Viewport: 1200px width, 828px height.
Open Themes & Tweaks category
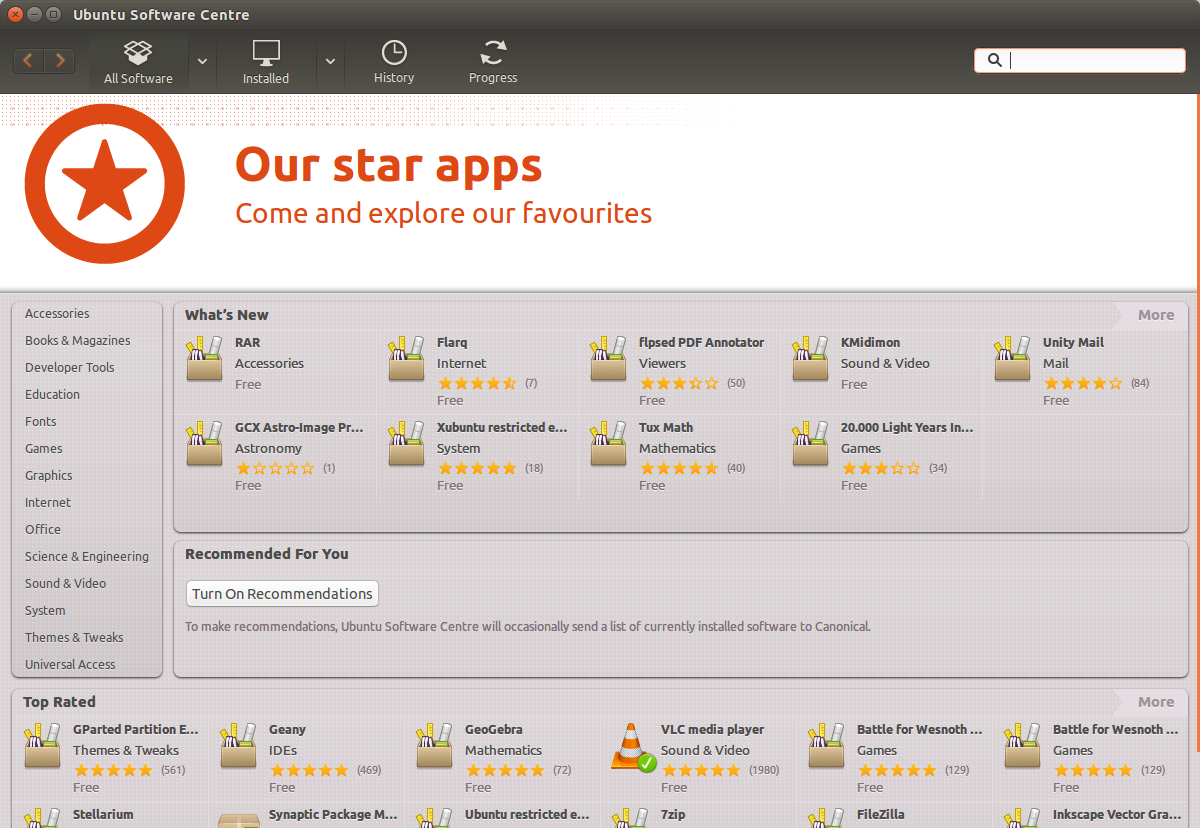click(74, 638)
